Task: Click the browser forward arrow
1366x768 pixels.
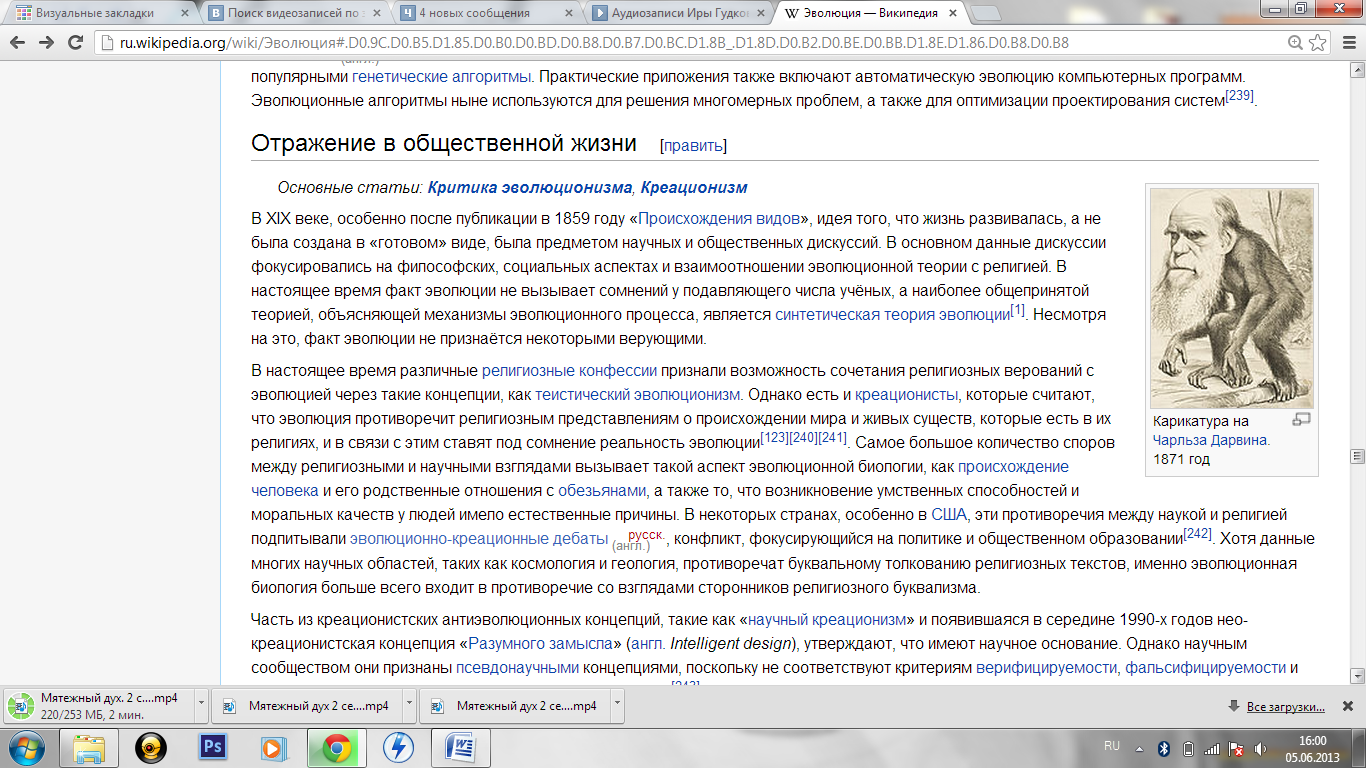Action: click(x=46, y=42)
